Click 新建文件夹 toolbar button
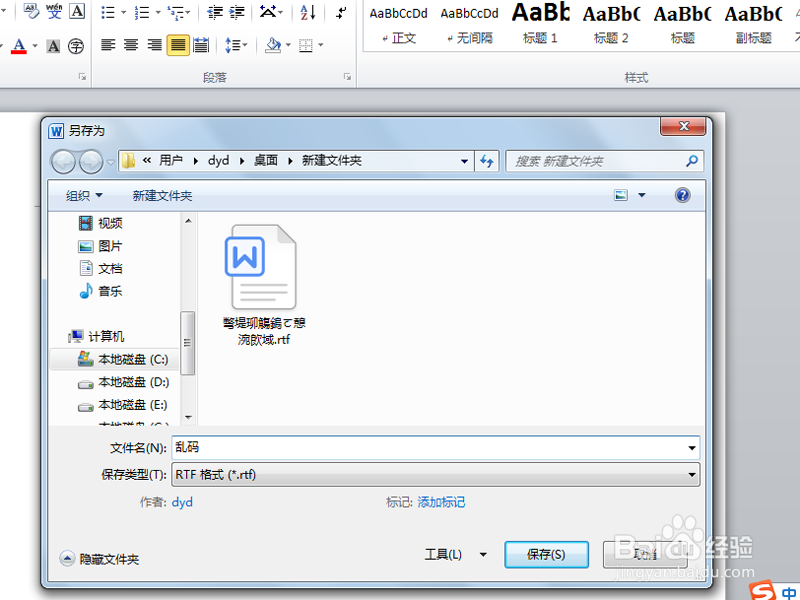The height and width of the screenshot is (600, 800). coord(162,195)
